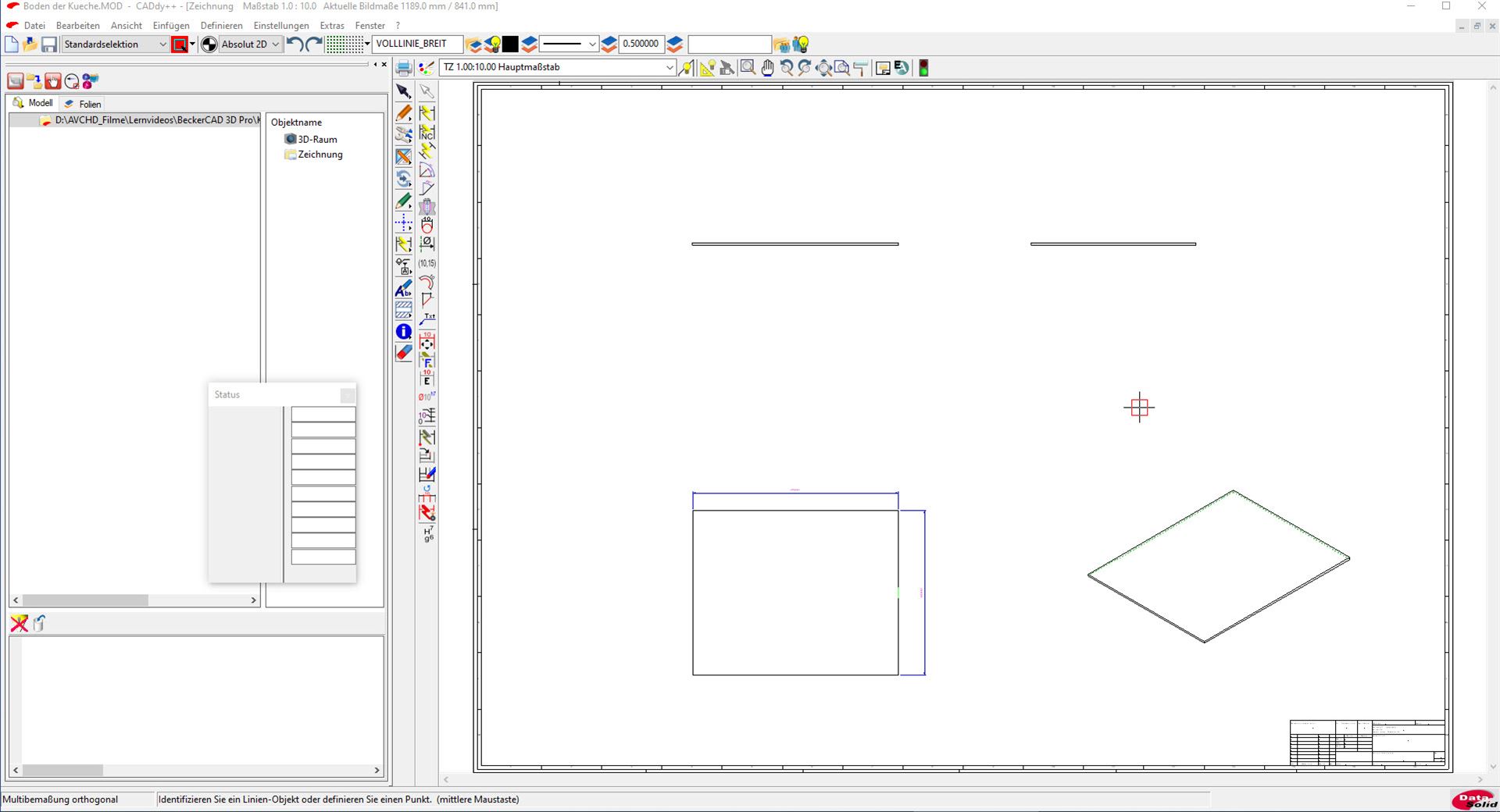The height and width of the screenshot is (812, 1500).
Task: Open the TZ 1.00:10.00 Hauptmaßstab dropdown
Action: [557, 67]
